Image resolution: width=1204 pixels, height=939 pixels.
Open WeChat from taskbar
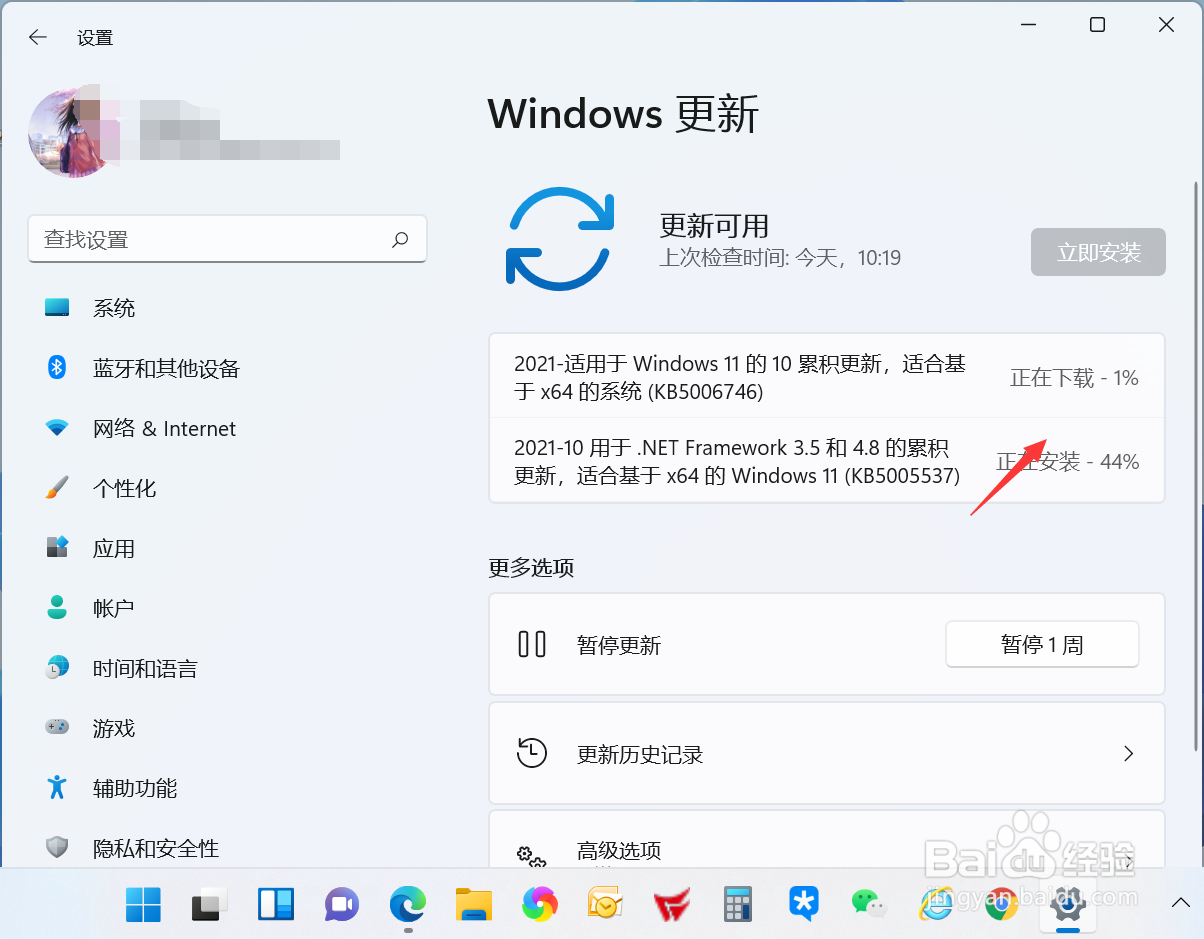[869, 904]
